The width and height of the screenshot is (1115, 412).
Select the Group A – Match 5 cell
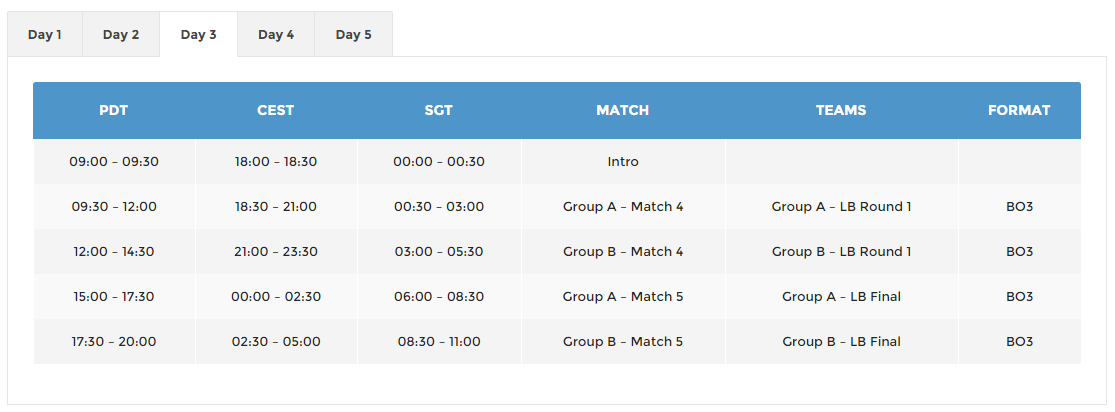pyautogui.click(x=623, y=297)
